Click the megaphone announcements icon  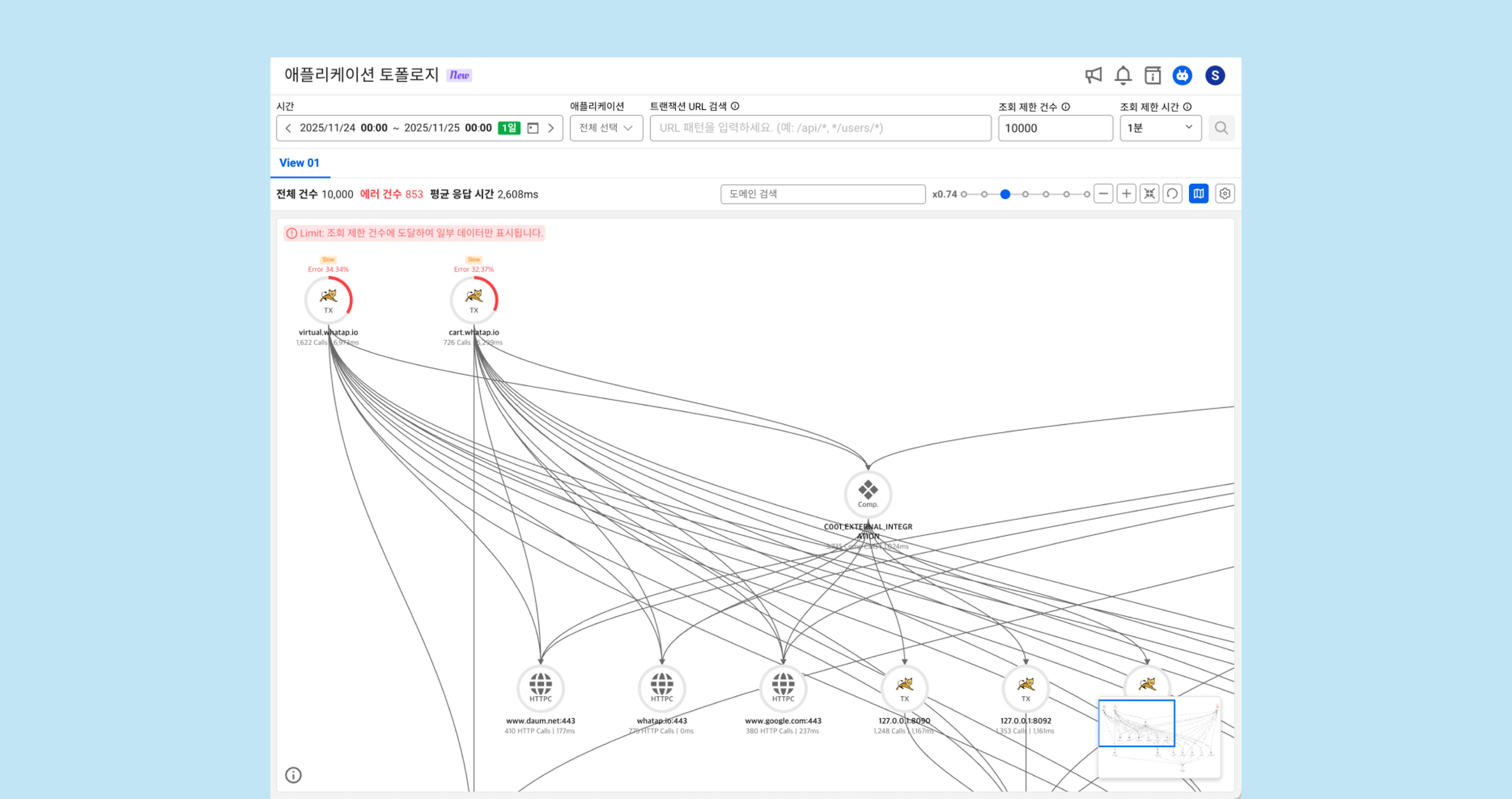[1093, 75]
